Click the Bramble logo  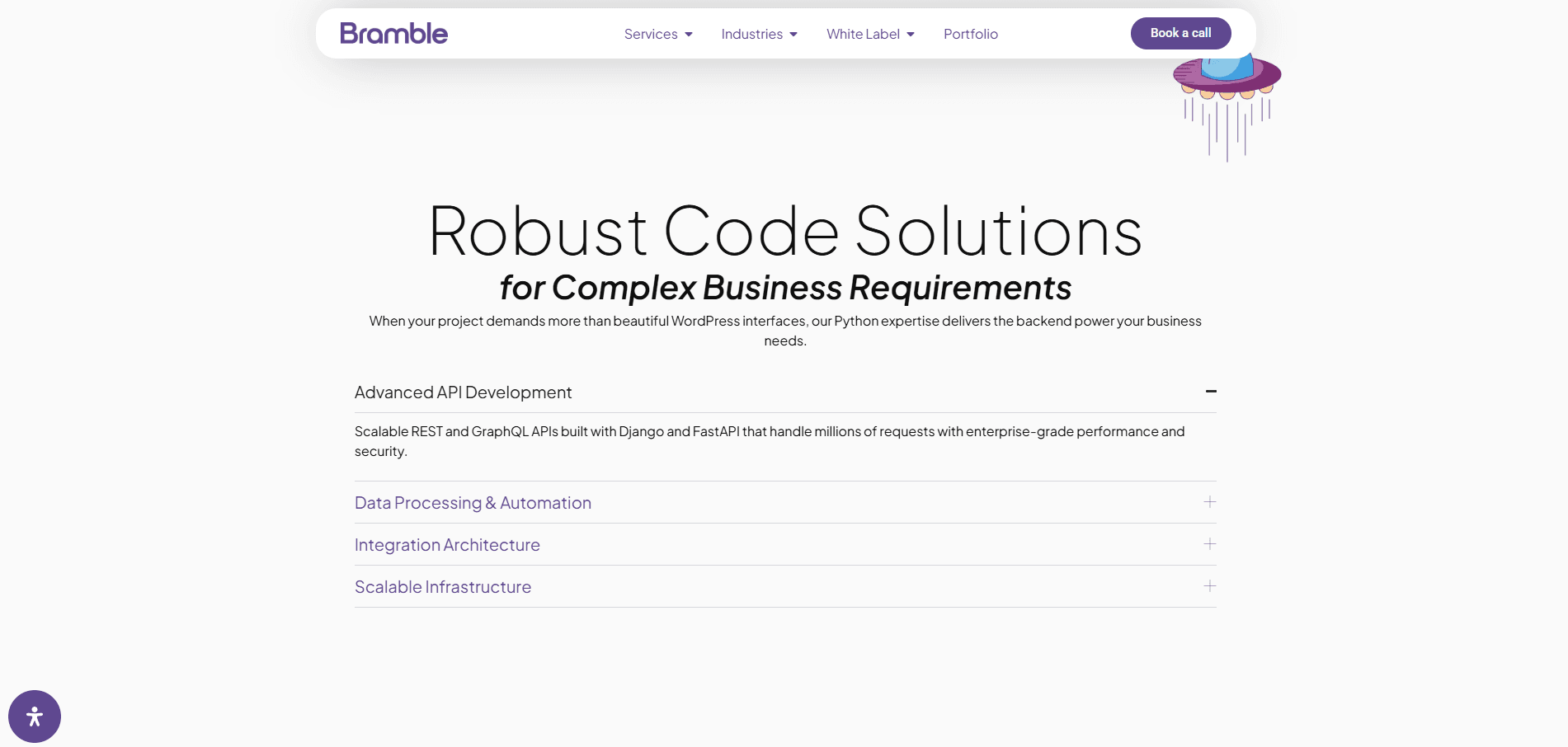pos(393,34)
